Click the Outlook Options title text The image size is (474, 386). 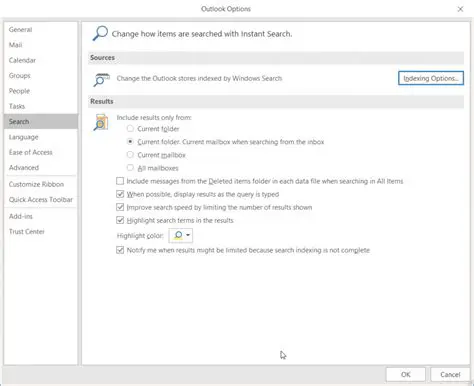pyautogui.click(x=226, y=9)
